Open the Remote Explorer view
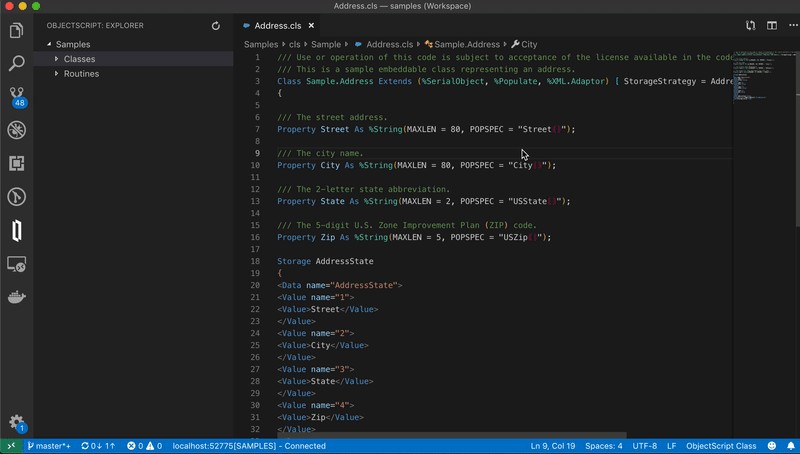 16,264
